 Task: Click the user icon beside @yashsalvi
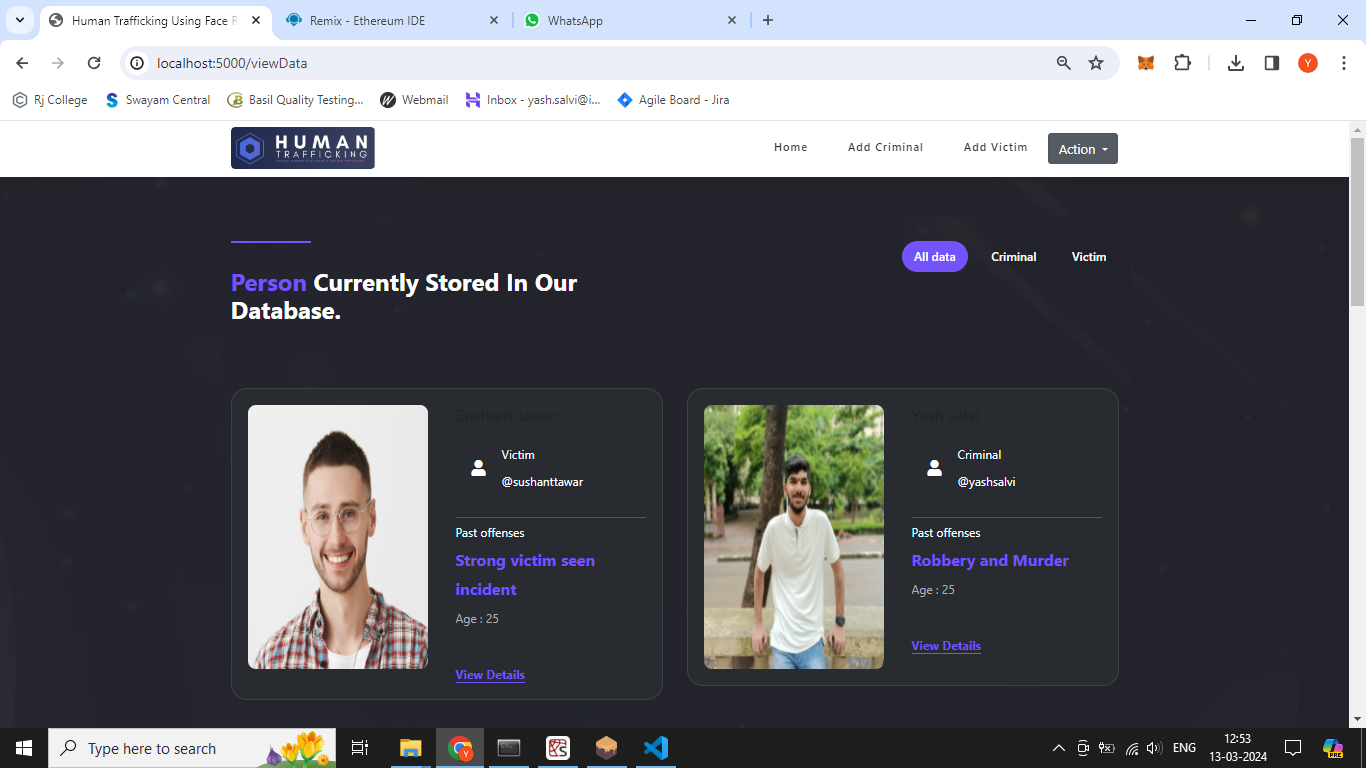click(934, 468)
